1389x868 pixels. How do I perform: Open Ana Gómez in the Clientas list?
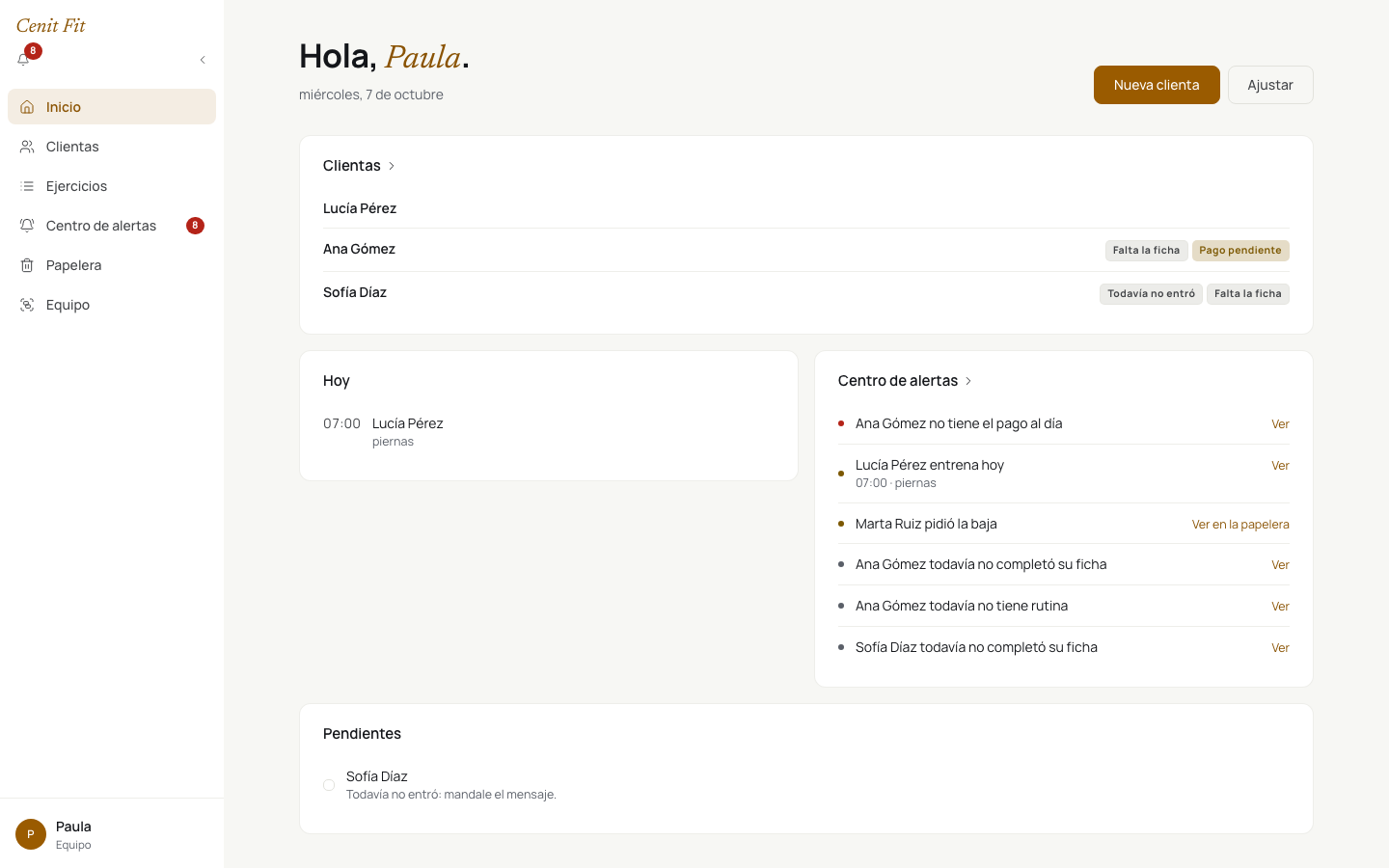[806, 250]
